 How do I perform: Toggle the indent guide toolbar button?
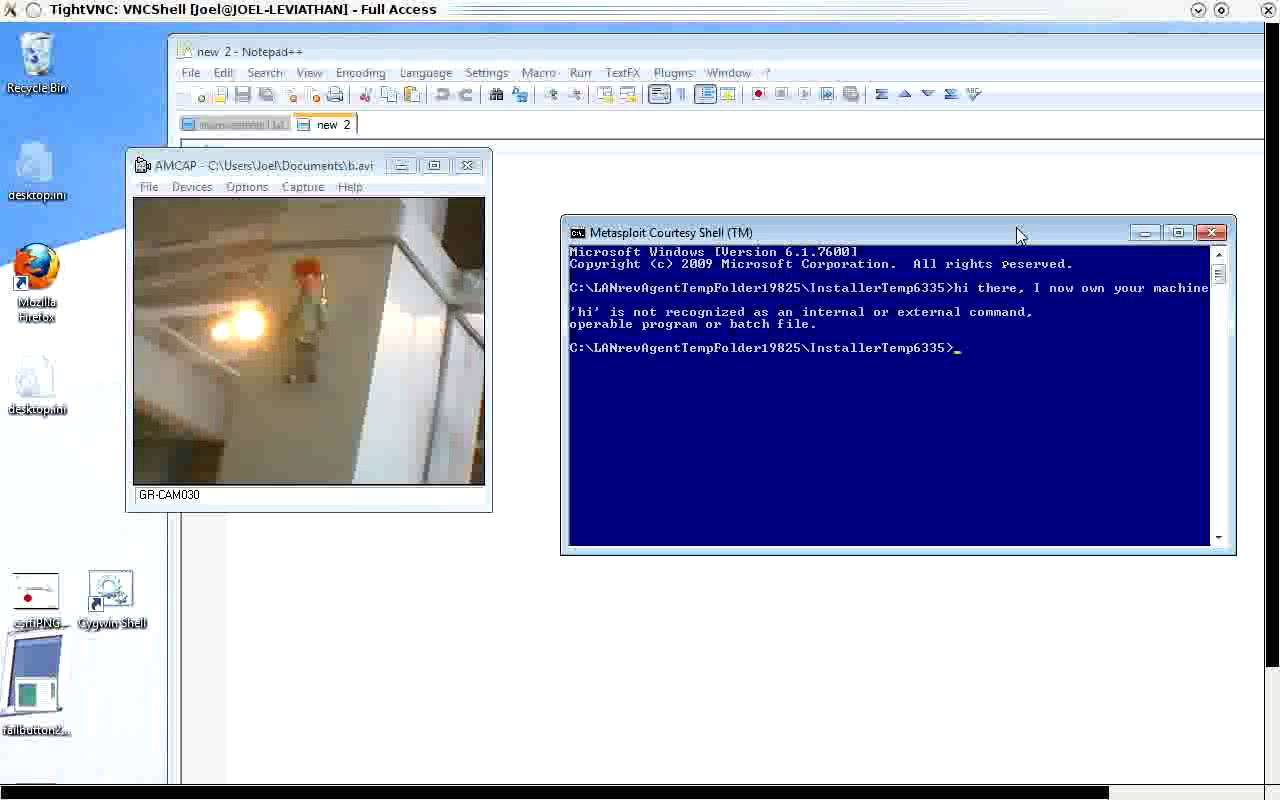[705, 94]
